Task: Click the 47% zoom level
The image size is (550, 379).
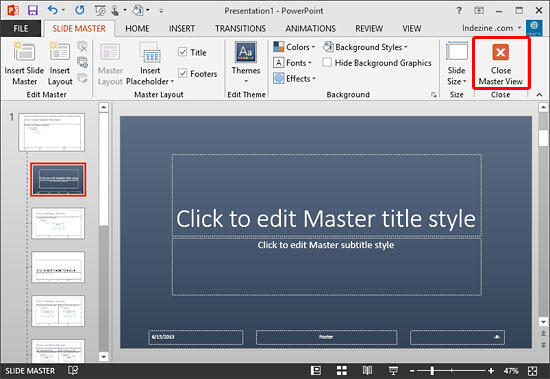Action: point(511,371)
